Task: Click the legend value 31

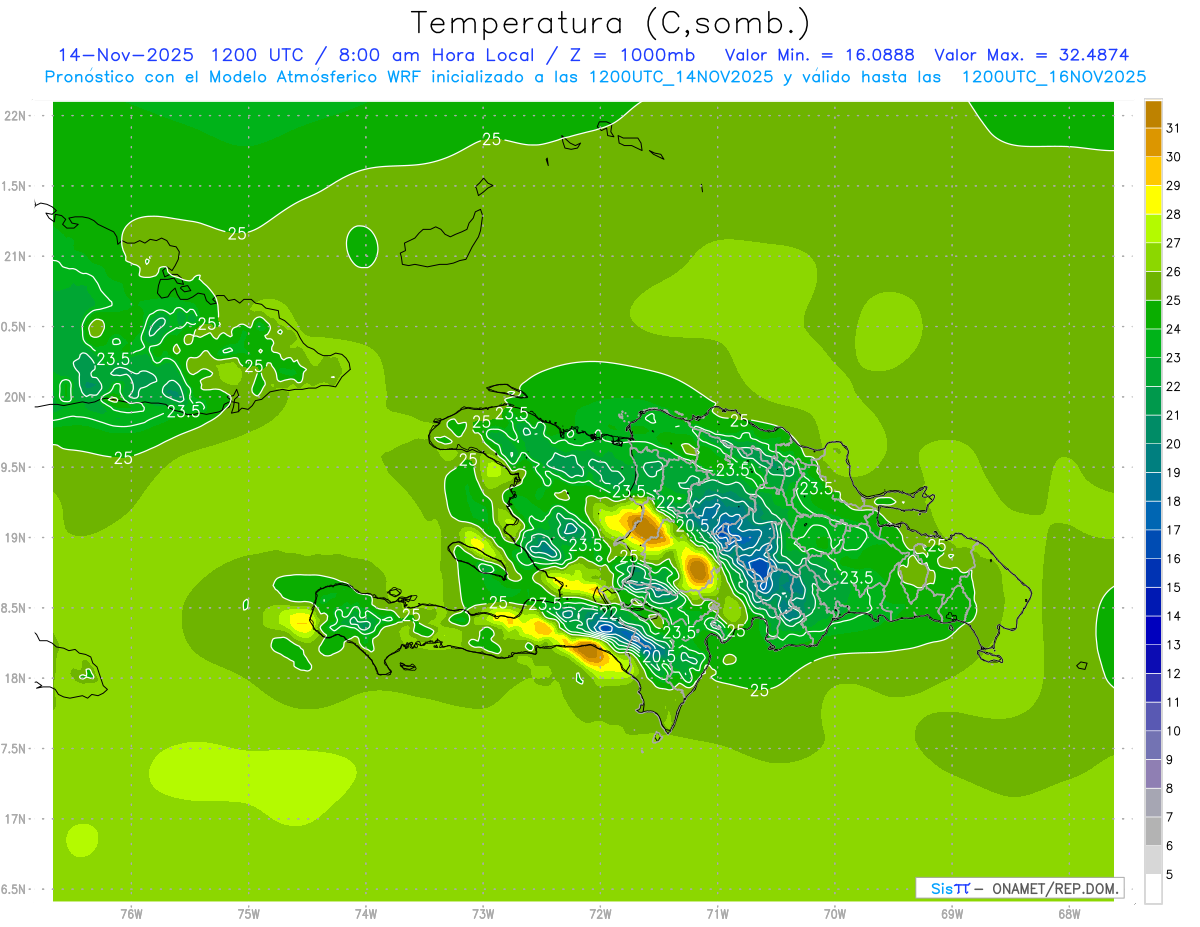Action: 1173,128
